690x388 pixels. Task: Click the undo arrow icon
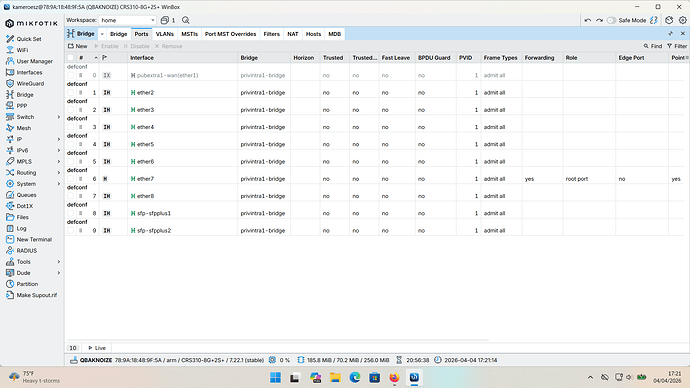point(587,20)
